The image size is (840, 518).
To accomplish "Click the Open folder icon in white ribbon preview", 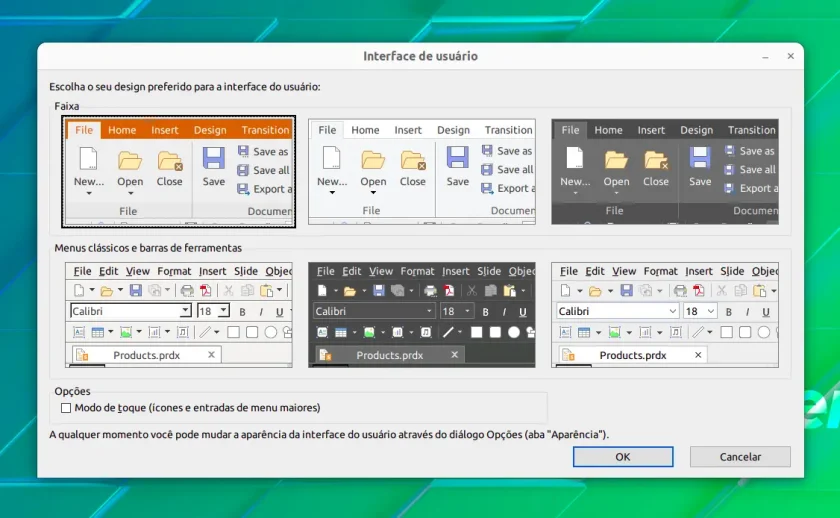I will click(x=373, y=160).
